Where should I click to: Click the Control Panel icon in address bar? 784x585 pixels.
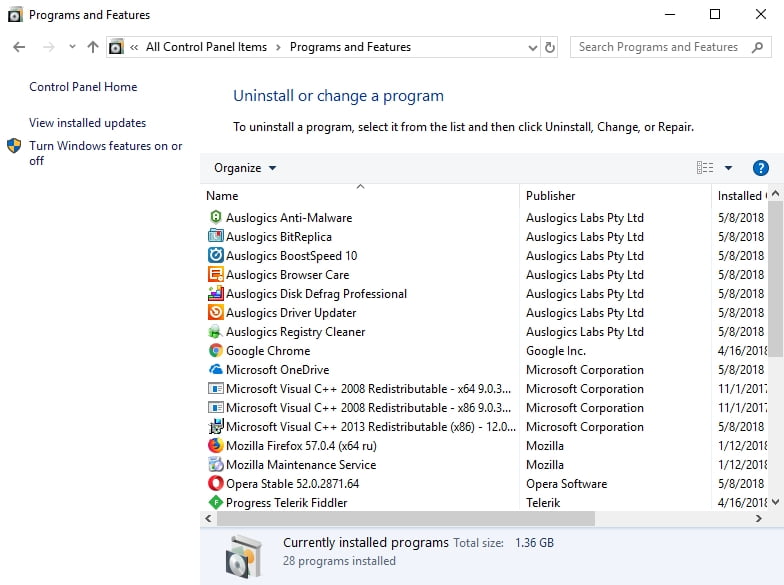pyautogui.click(x=116, y=47)
